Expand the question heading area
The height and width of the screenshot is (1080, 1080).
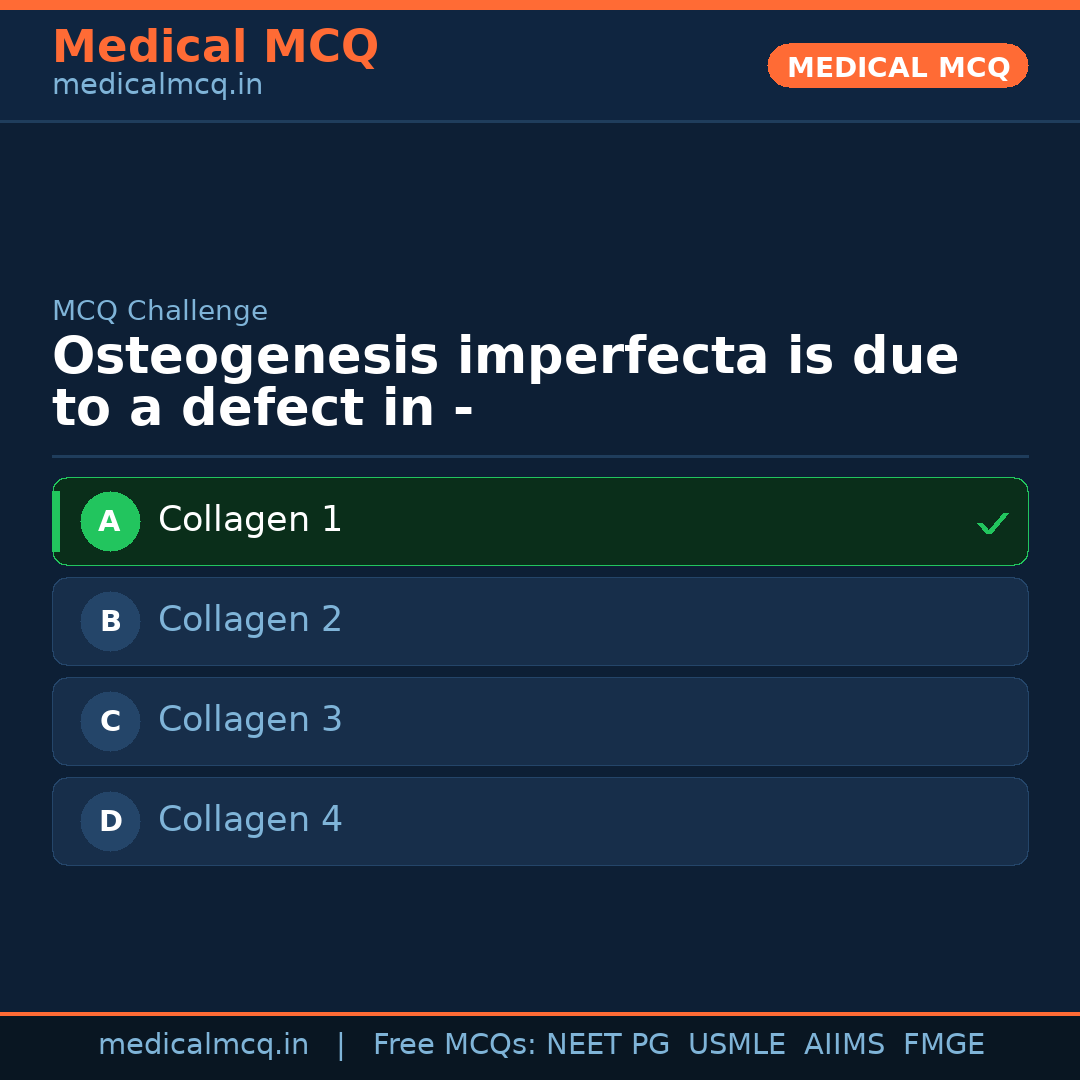coord(505,380)
